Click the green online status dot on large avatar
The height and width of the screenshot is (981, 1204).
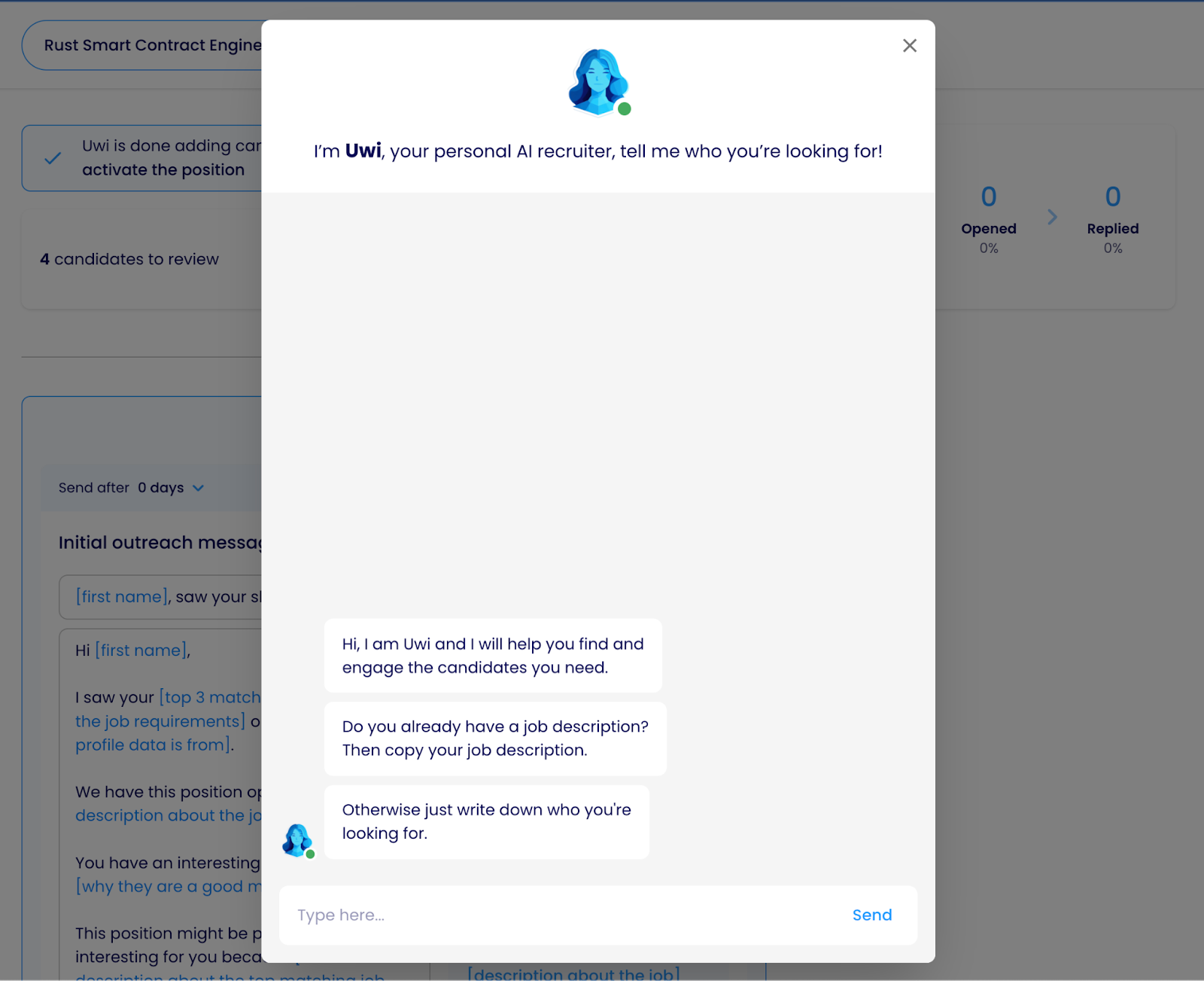pos(624,109)
